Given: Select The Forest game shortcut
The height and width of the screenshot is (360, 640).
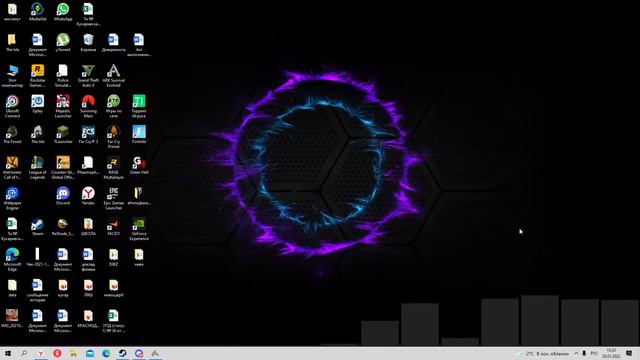Looking at the screenshot, I should click(x=12, y=134).
